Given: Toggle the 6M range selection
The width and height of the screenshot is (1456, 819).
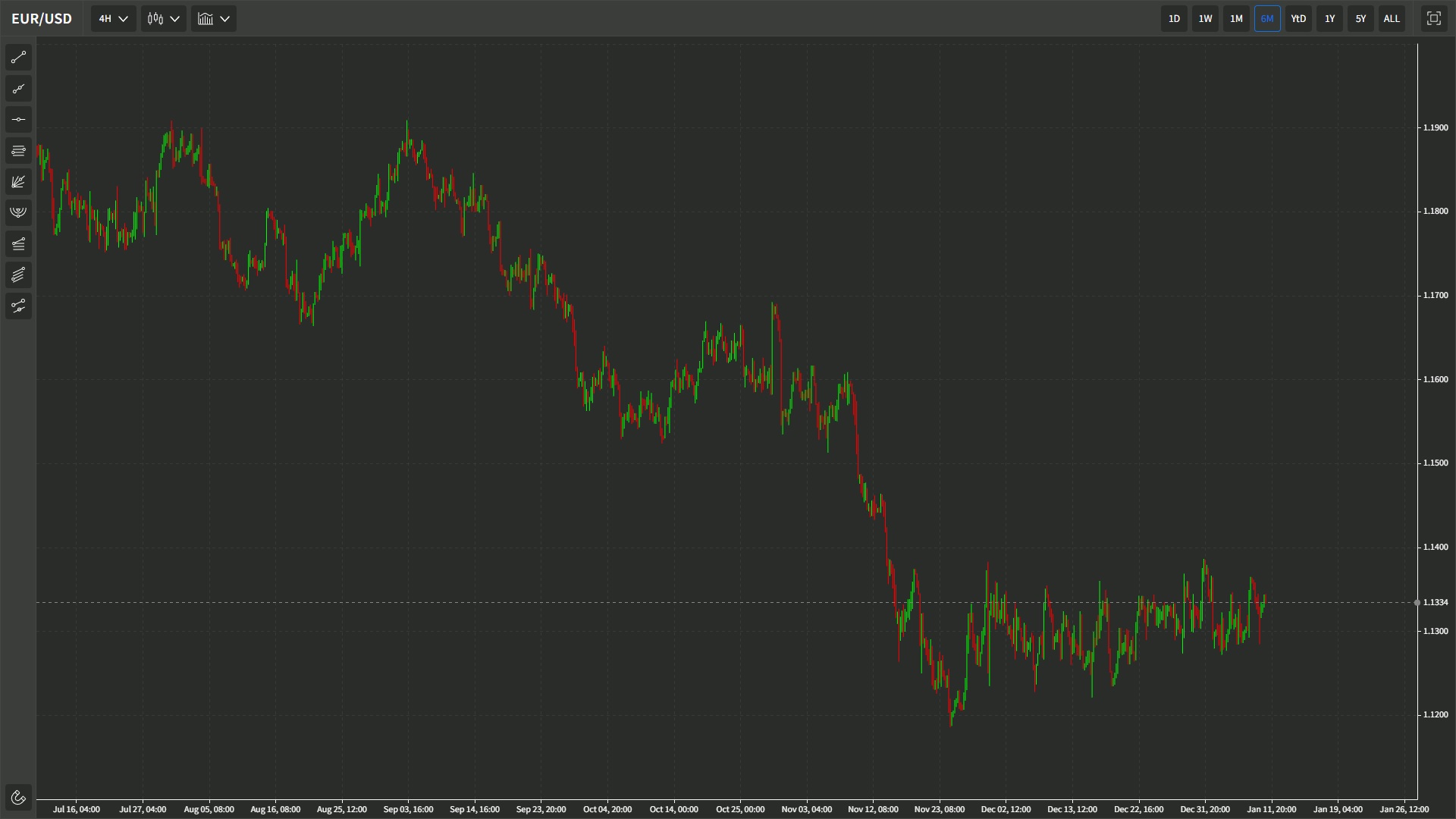Looking at the screenshot, I should (1267, 19).
